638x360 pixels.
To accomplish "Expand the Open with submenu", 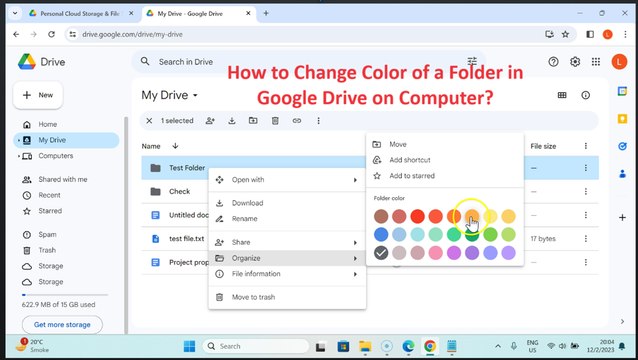I will point(355,180).
